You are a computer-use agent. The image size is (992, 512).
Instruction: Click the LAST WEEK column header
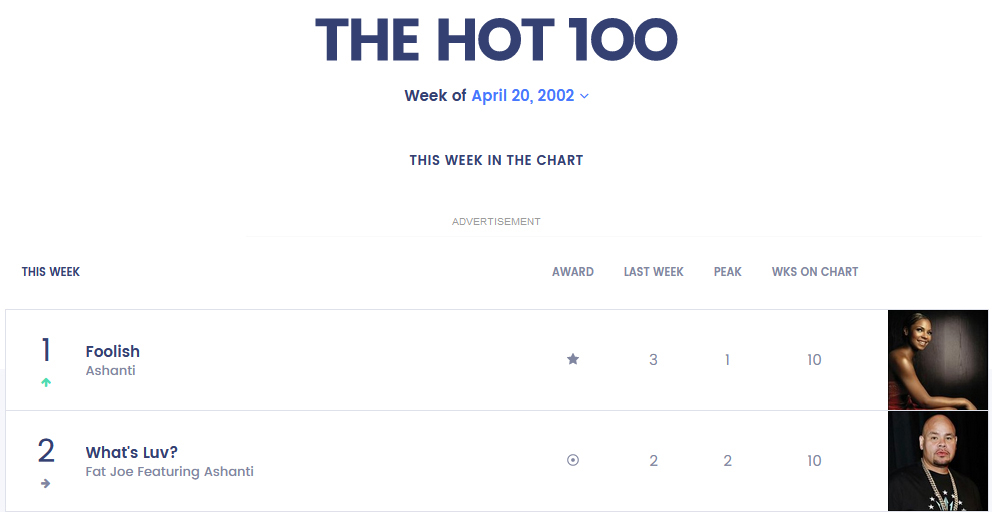(x=654, y=272)
